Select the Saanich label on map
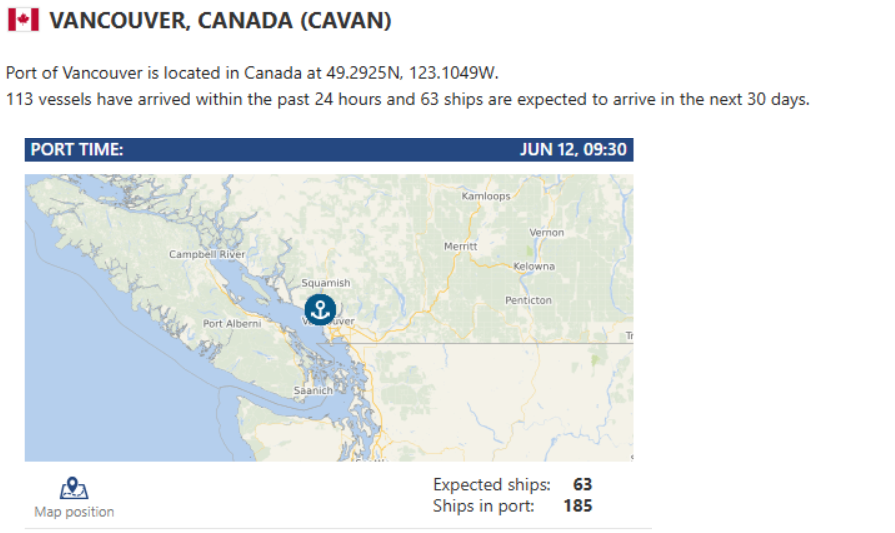This screenshot has width=895, height=533. tap(313, 391)
